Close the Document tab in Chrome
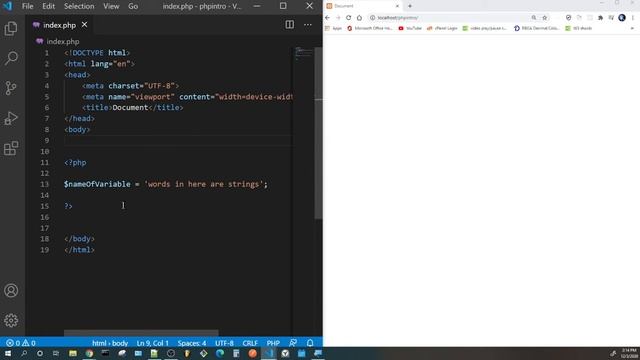Image resolution: width=640 pixels, height=360 pixels. point(397,6)
